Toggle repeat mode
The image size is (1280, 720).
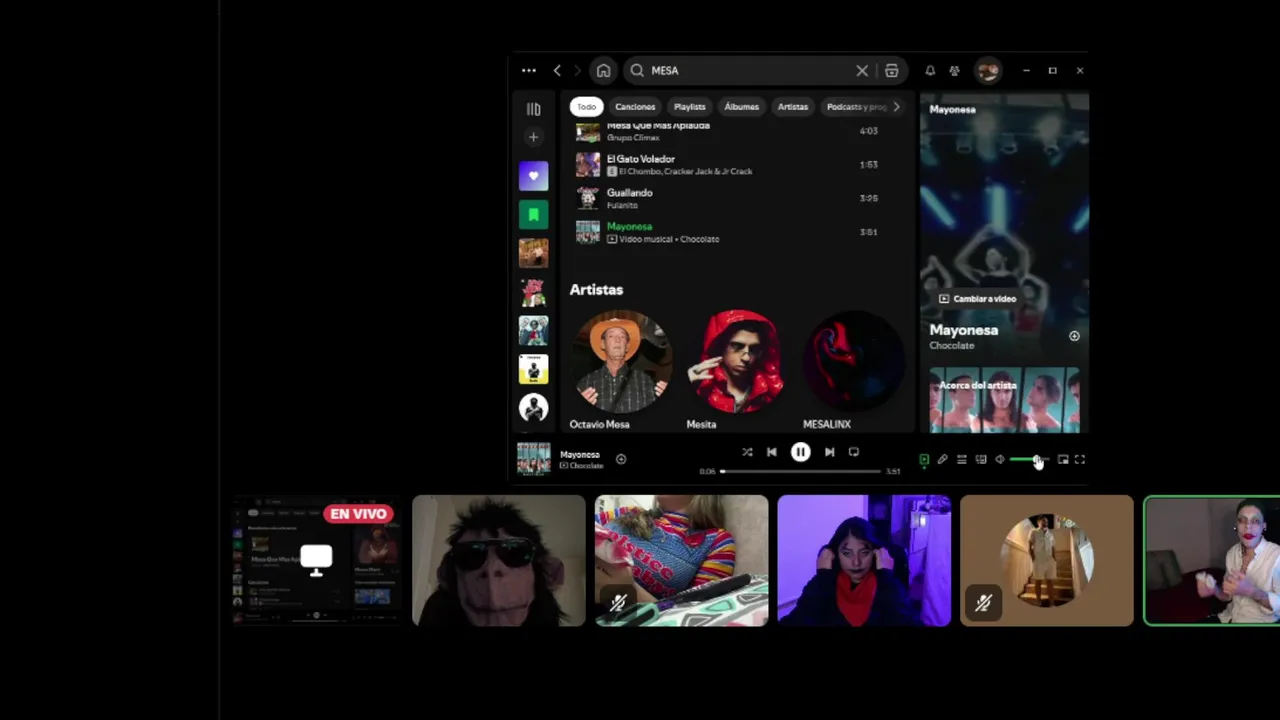coord(854,452)
